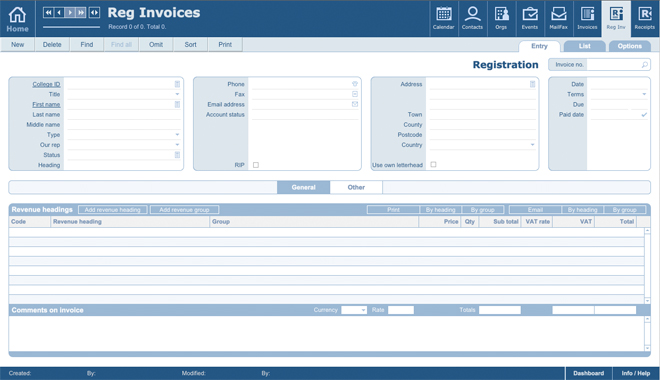This screenshot has width=660, height=380.
Task: Tick the Use own letterhead checkbox
Action: pyautogui.click(x=434, y=165)
